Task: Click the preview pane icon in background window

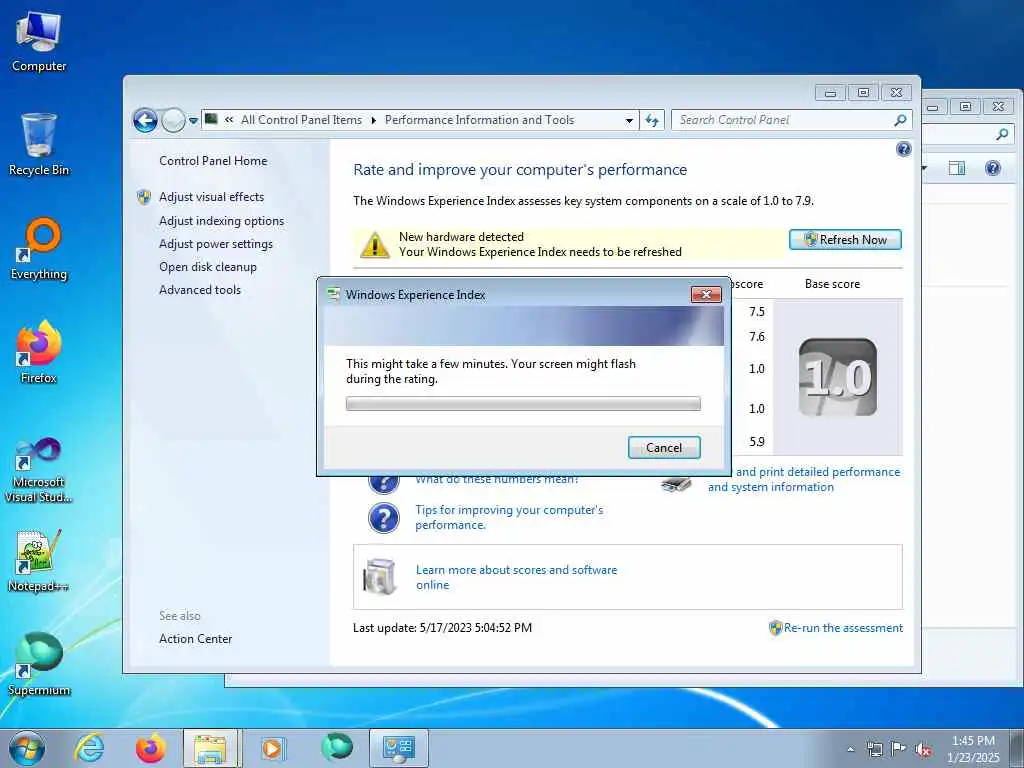Action: (956, 168)
